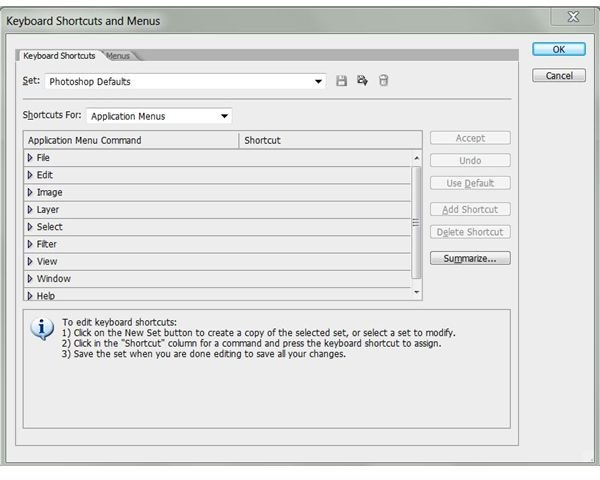The image size is (600, 480).
Task: Click the command list scrollbar thumb
Action: pyautogui.click(x=416, y=222)
